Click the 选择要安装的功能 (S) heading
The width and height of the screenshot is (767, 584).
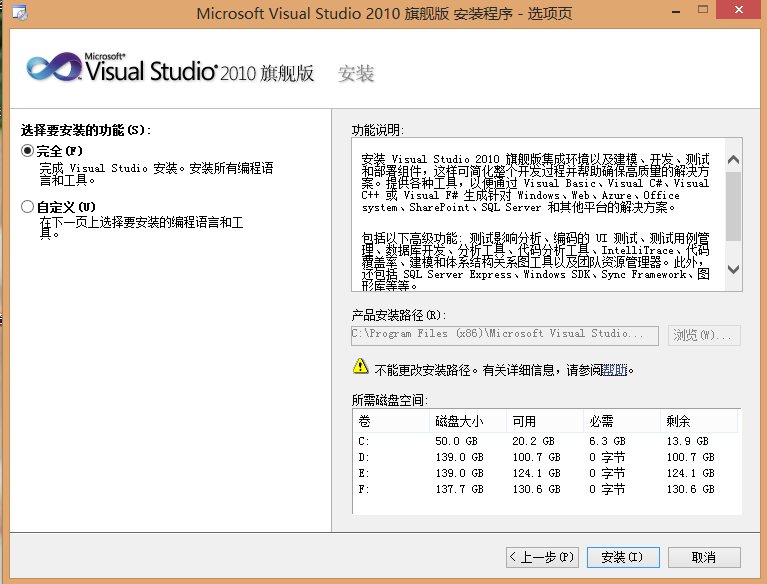coord(86,130)
